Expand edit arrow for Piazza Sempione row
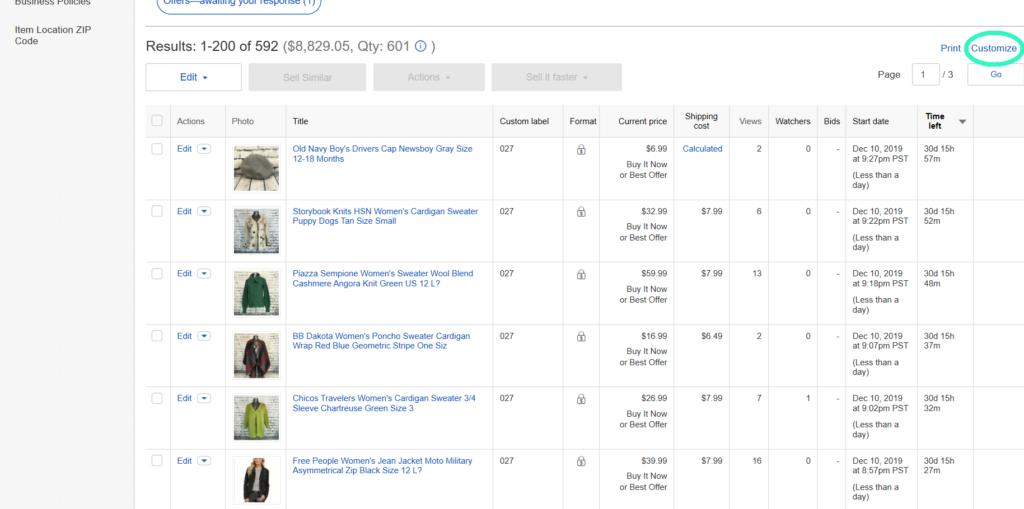The height and width of the screenshot is (509, 1024). click(x=204, y=274)
